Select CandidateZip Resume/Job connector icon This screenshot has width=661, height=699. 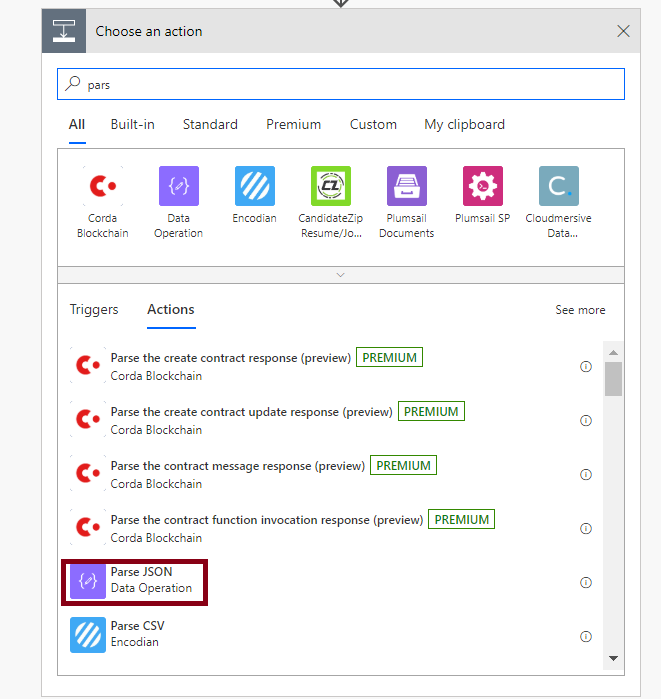point(331,186)
